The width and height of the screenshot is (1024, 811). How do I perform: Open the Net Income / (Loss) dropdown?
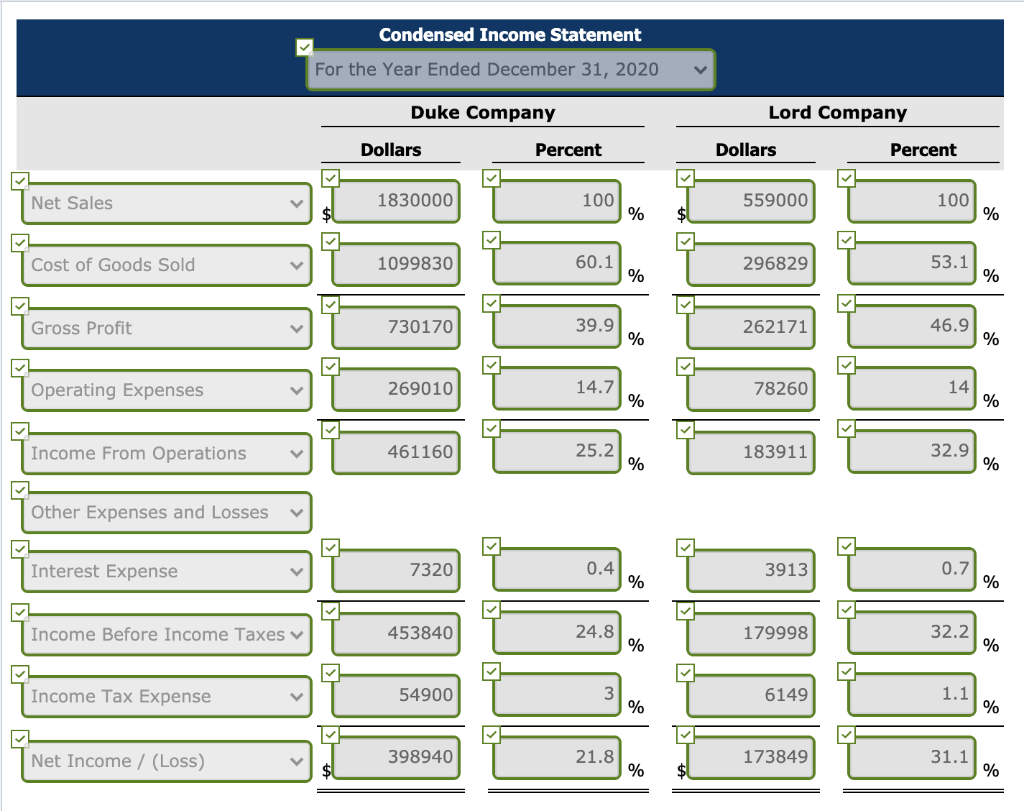tap(165, 760)
